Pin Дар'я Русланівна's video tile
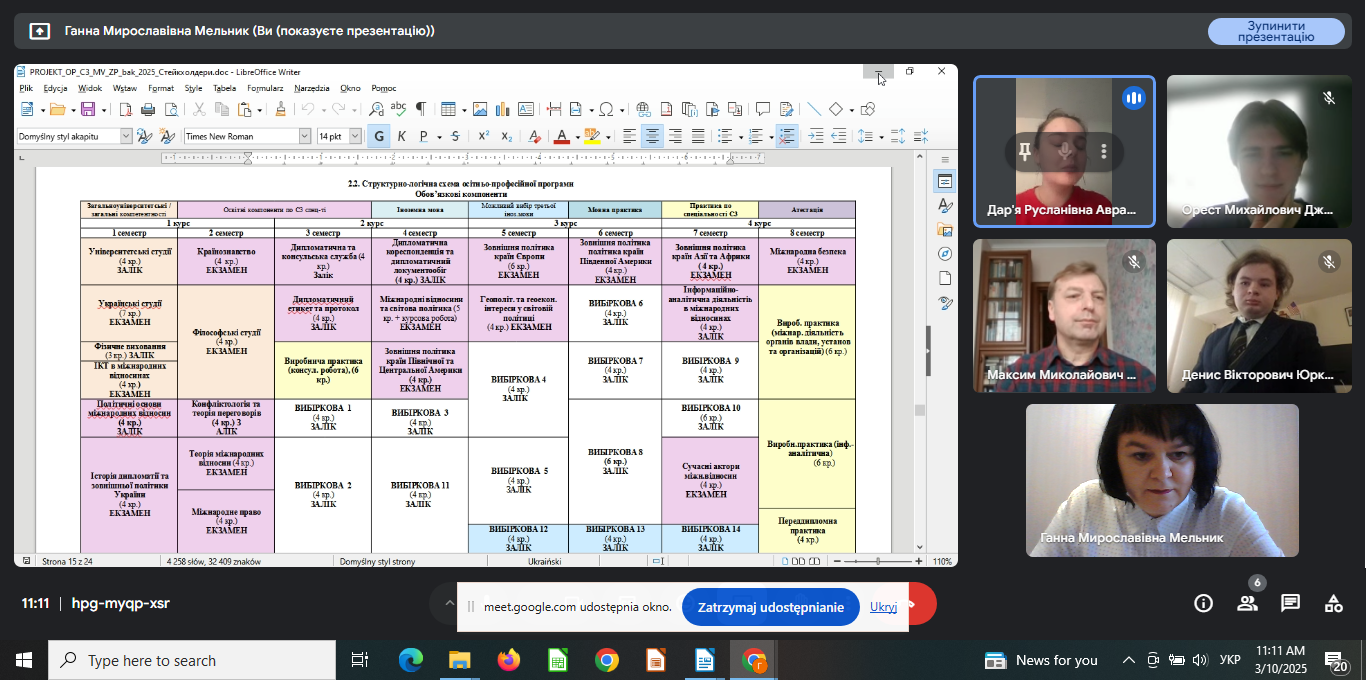Screen dimensions: 1366x680 click(x=1025, y=152)
